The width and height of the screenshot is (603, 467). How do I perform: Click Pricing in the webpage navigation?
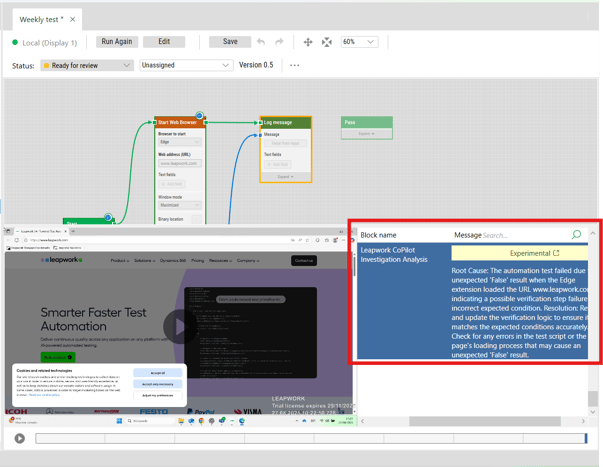198,260
